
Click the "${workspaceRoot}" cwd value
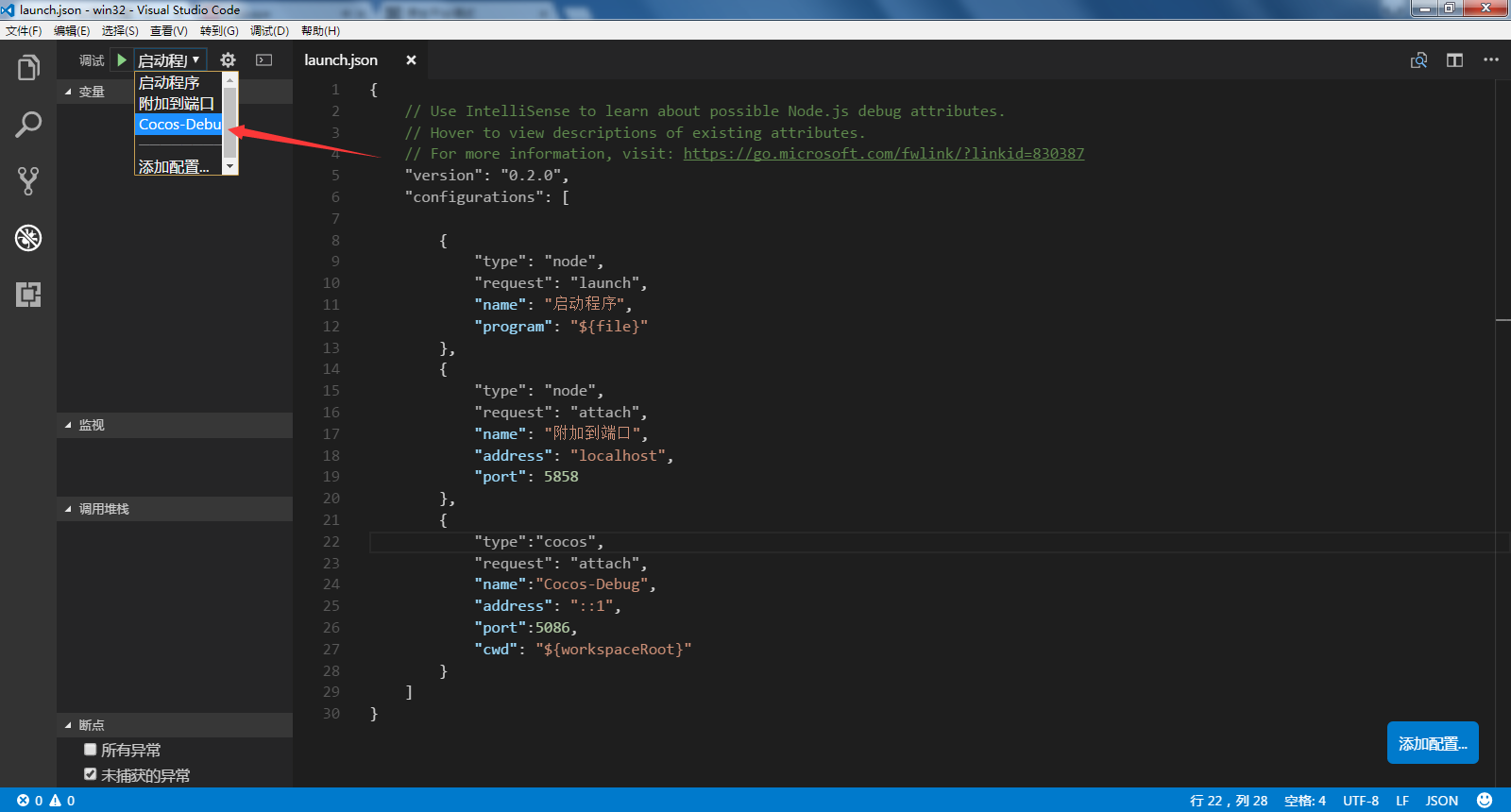click(614, 650)
